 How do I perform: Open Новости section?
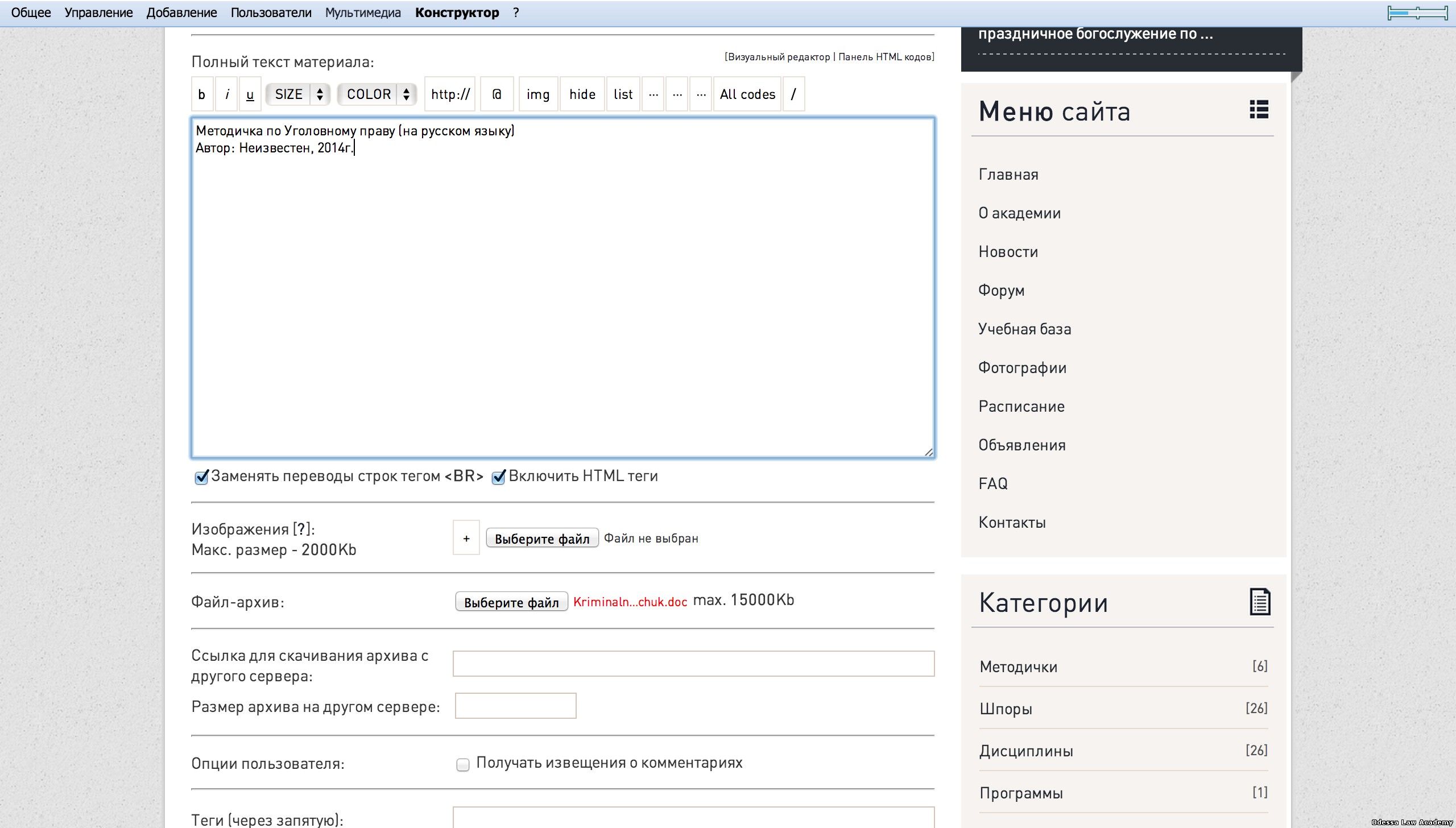[x=1008, y=252]
